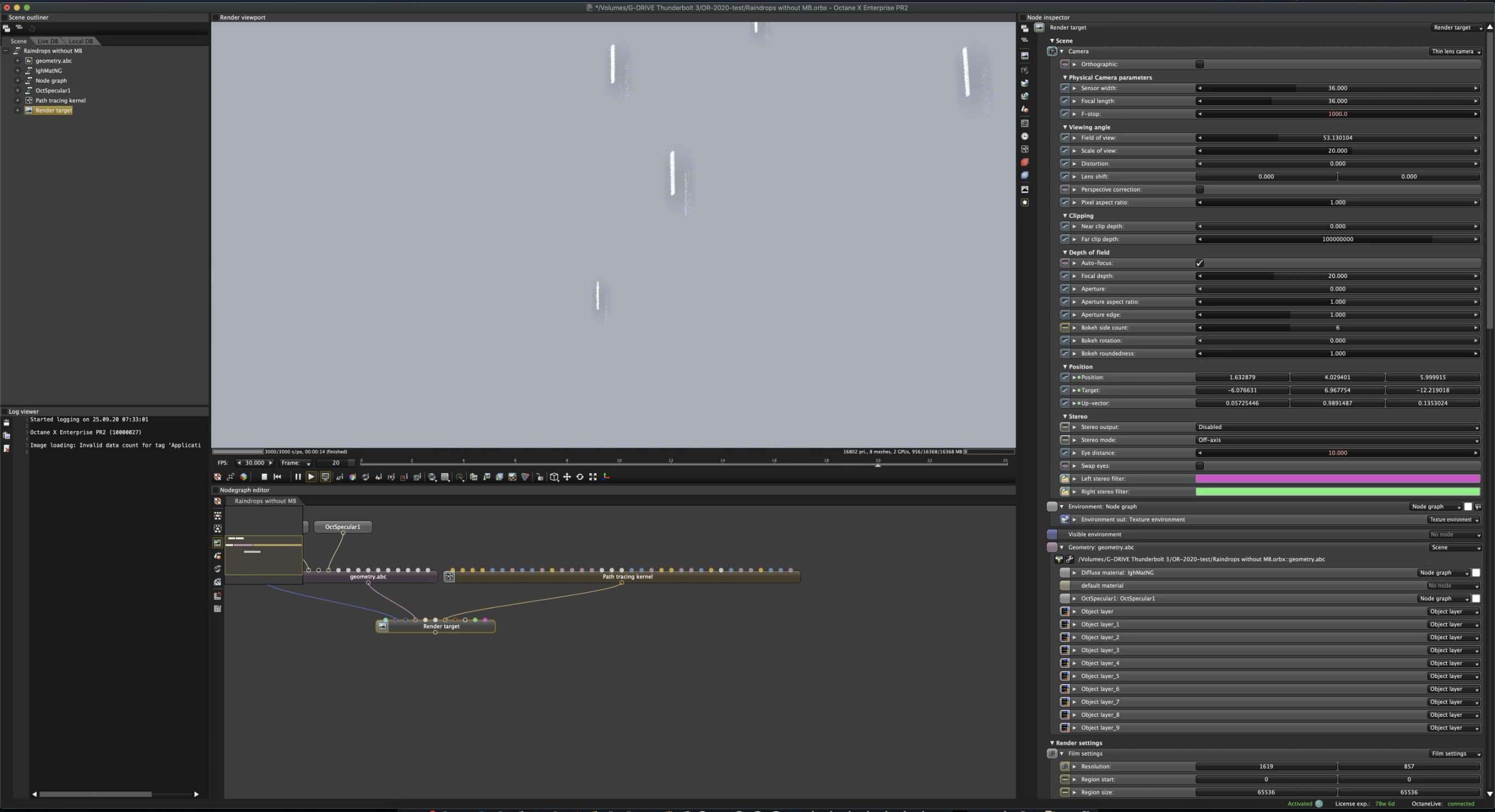Toggle the world axis icon

click(x=606, y=477)
